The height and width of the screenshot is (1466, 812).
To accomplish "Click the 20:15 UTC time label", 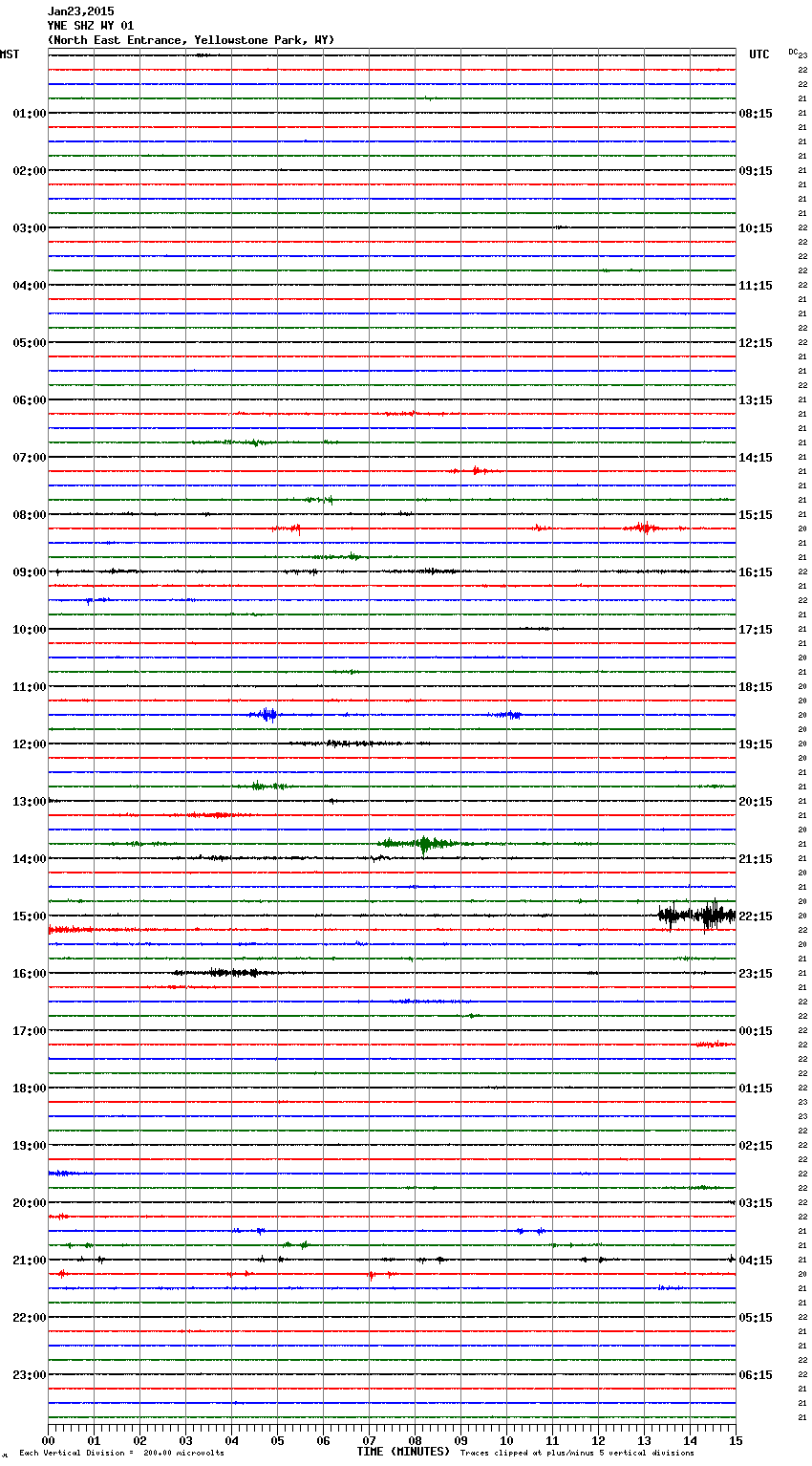I will [756, 802].
